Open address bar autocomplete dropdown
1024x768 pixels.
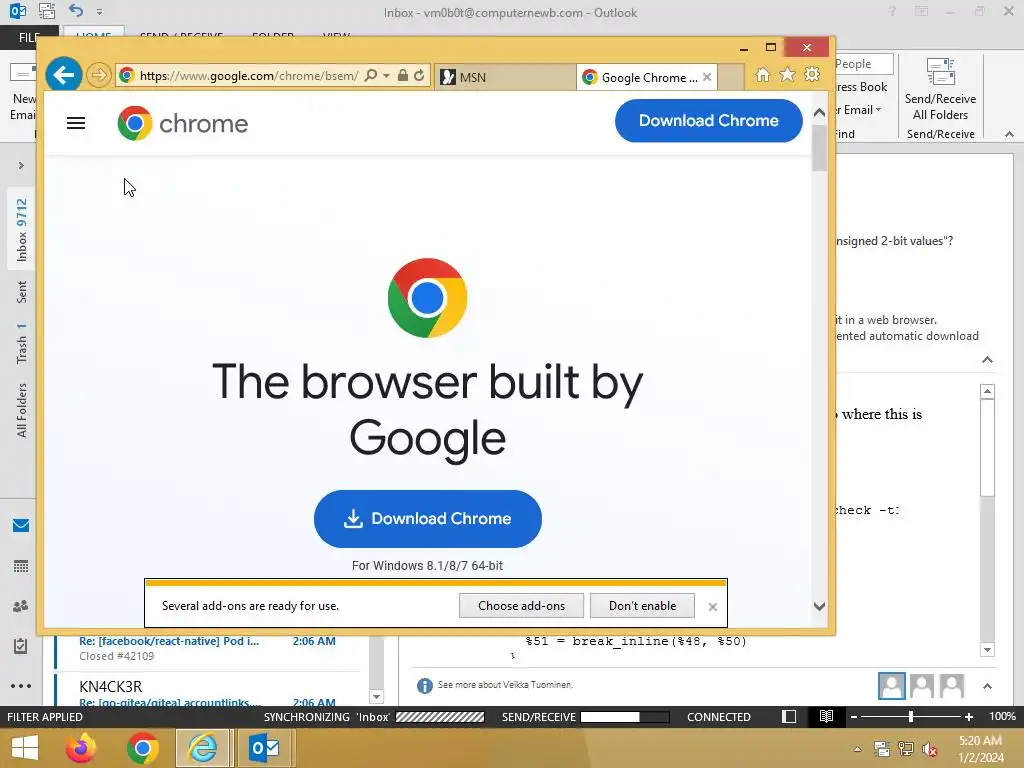click(387, 76)
